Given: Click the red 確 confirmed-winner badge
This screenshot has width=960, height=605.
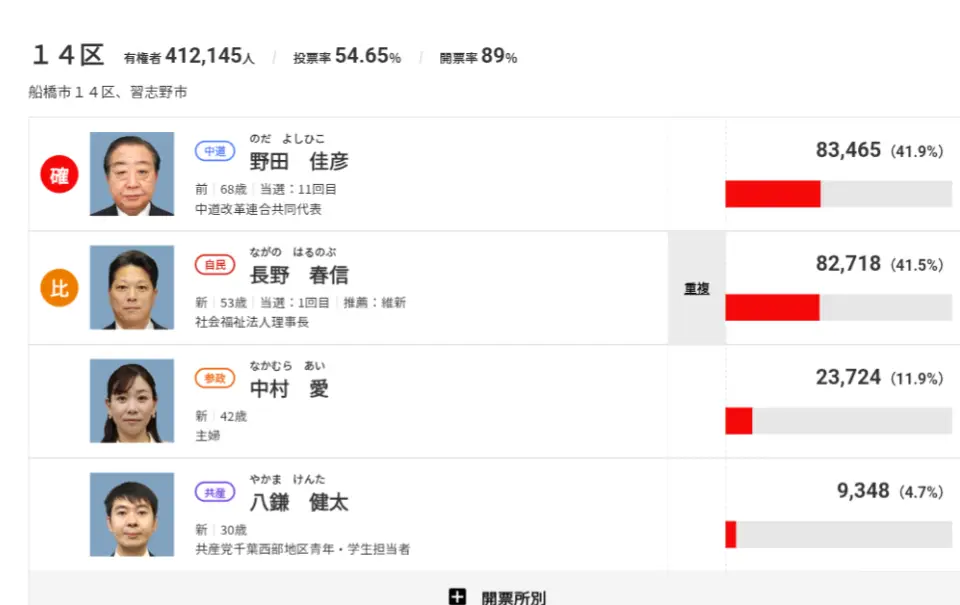Looking at the screenshot, I should 59,175.
